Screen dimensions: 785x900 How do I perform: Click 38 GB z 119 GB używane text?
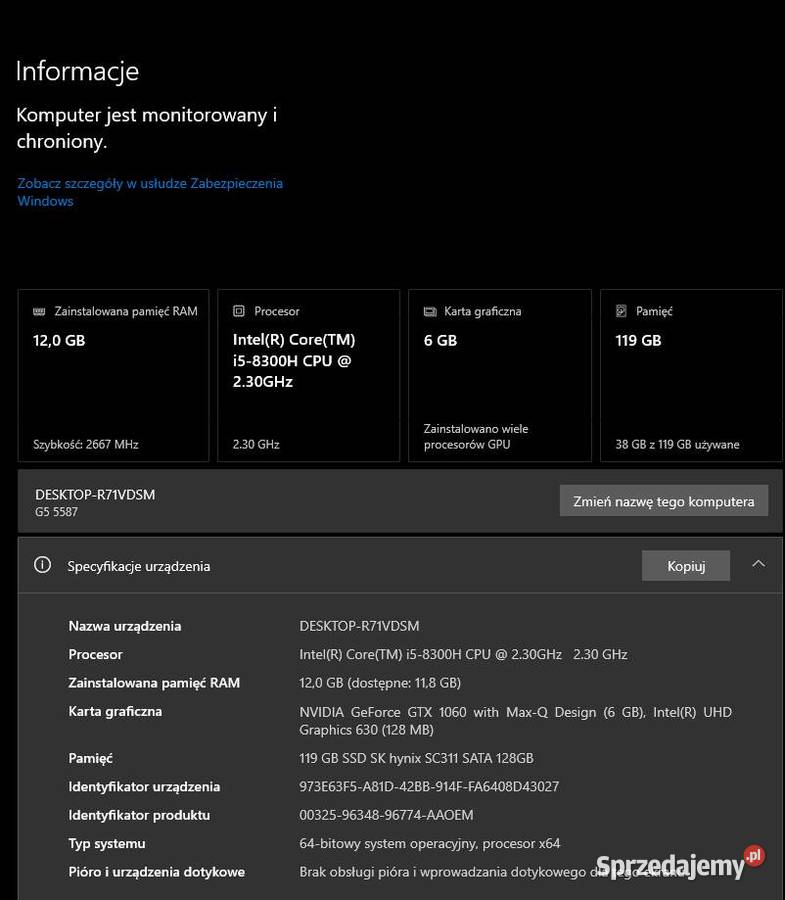tap(678, 444)
